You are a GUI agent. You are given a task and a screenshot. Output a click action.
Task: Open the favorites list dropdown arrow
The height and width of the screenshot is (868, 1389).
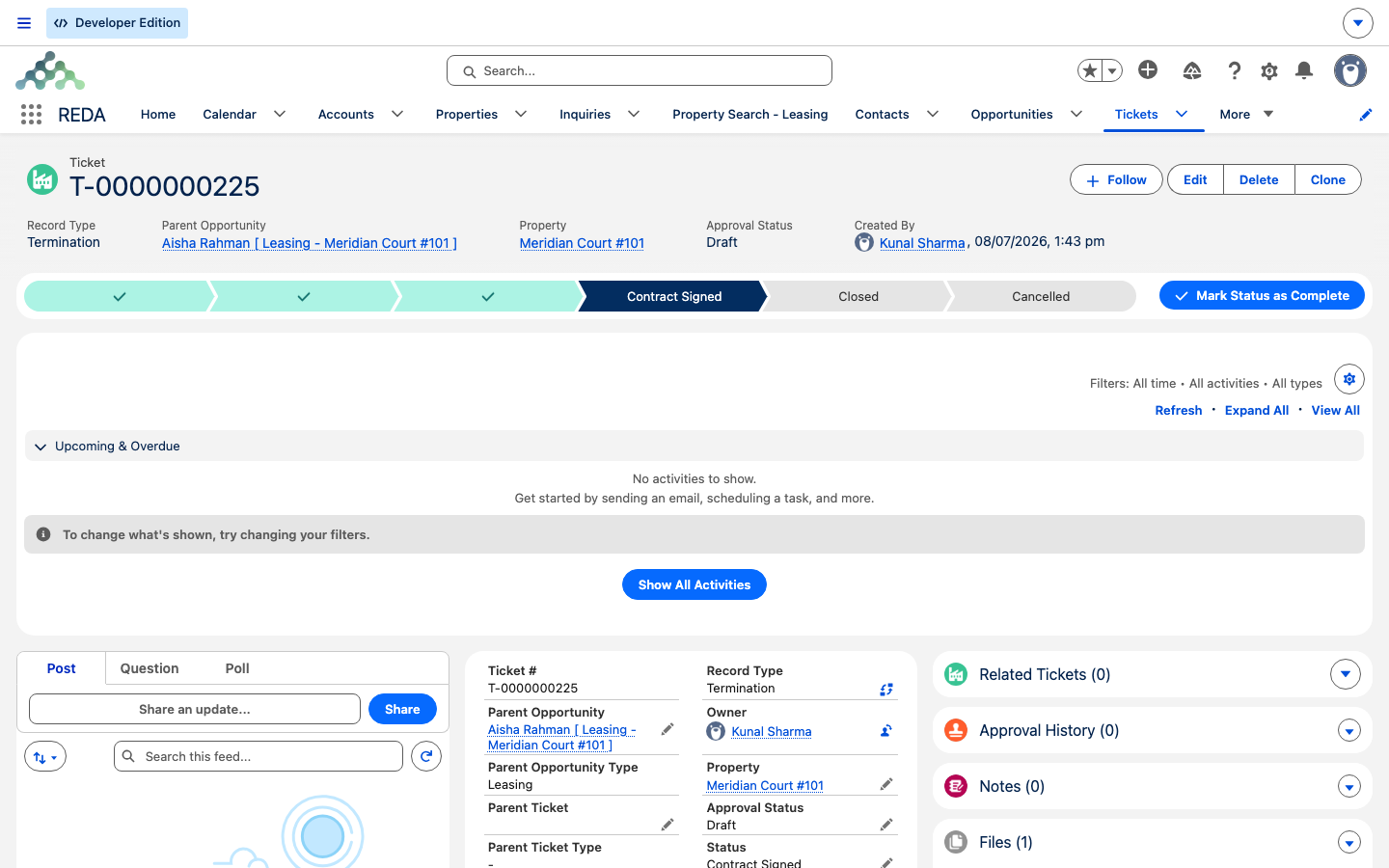(x=1112, y=70)
